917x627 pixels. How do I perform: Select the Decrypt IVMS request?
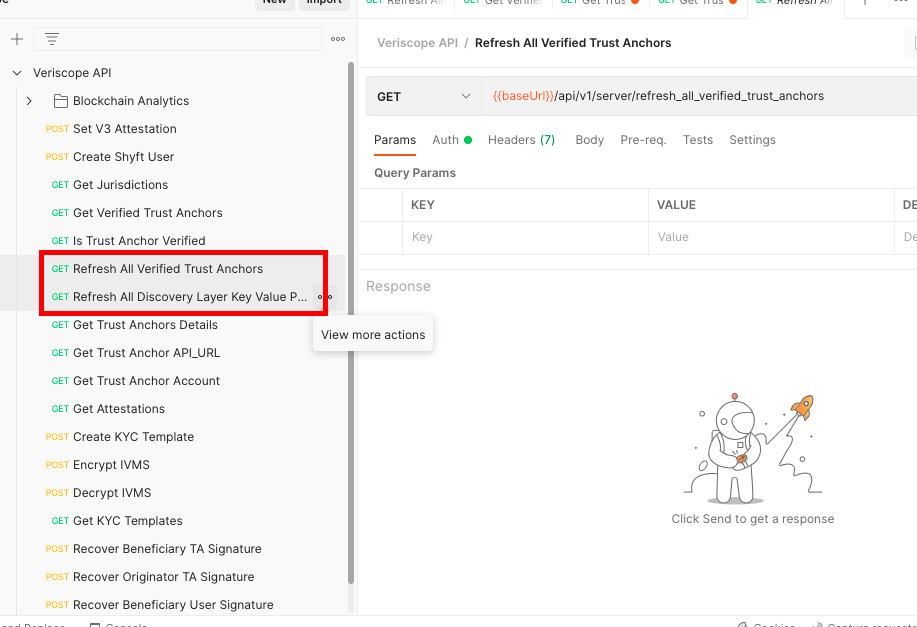coord(112,494)
